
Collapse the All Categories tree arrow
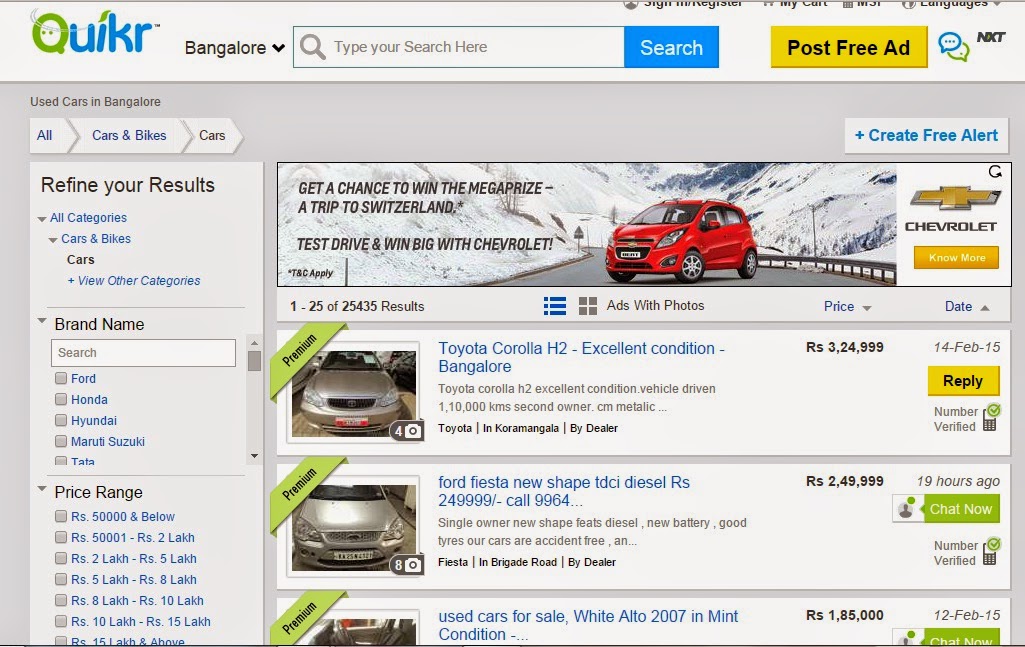42,219
